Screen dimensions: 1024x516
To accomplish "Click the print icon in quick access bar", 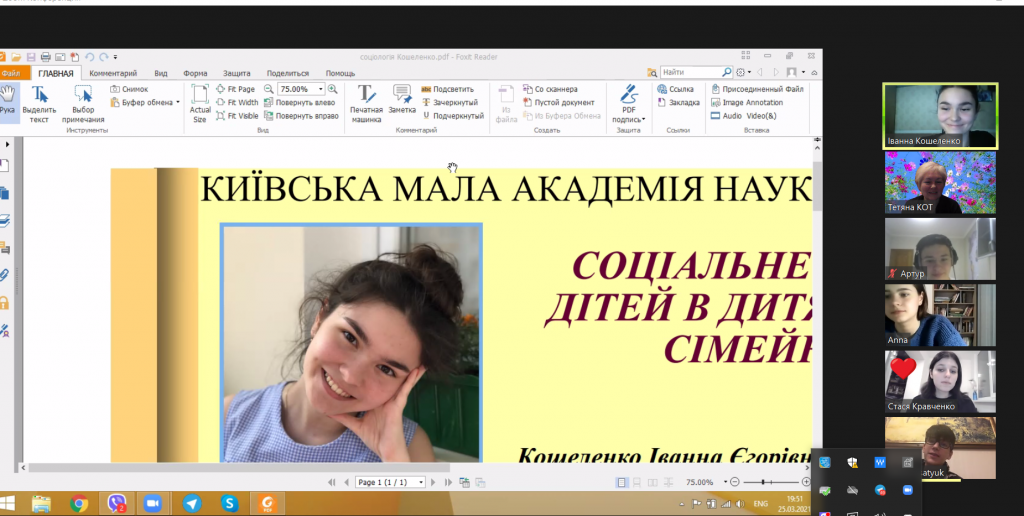I will coord(46,57).
